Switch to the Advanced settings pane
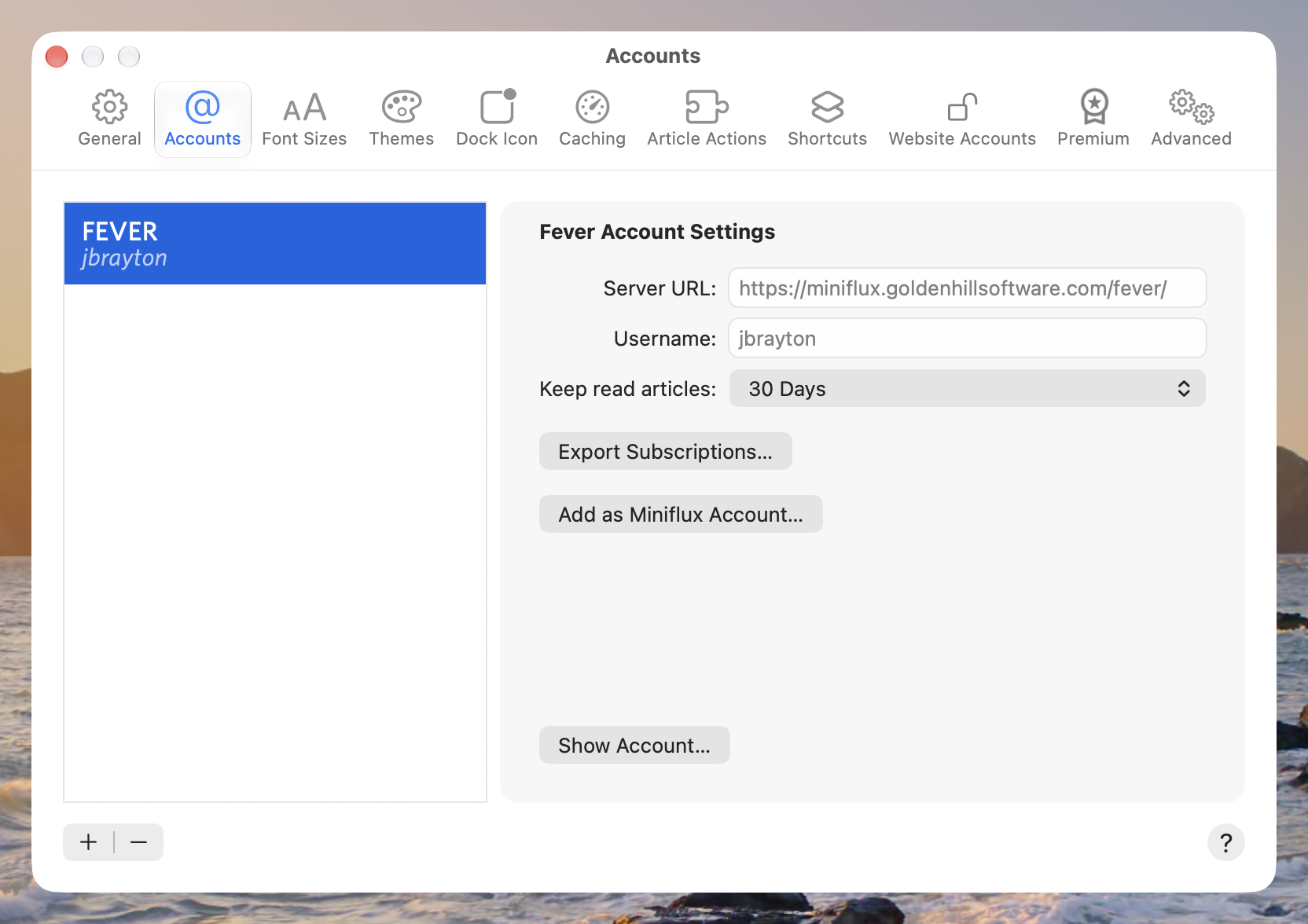Image resolution: width=1308 pixels, height=924 pixels. point(1191,119)
